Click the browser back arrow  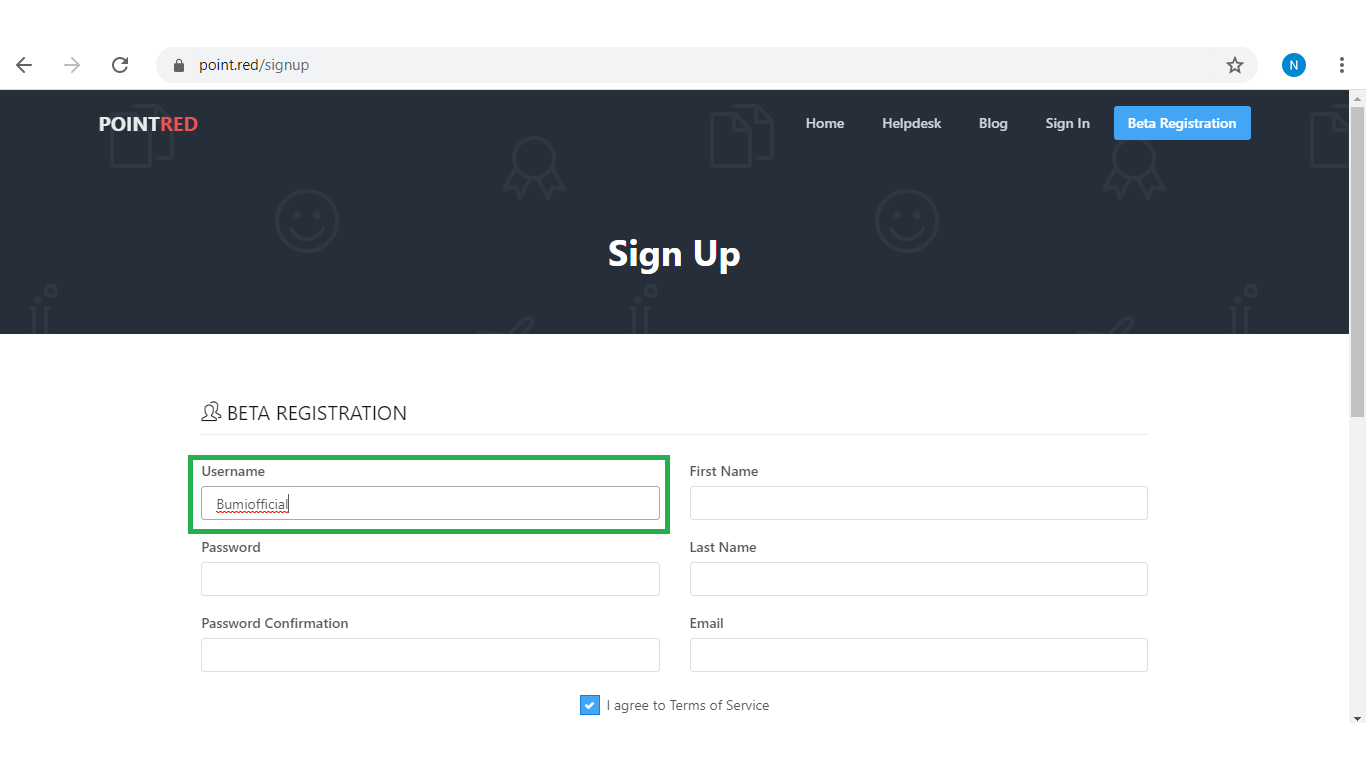23,64
